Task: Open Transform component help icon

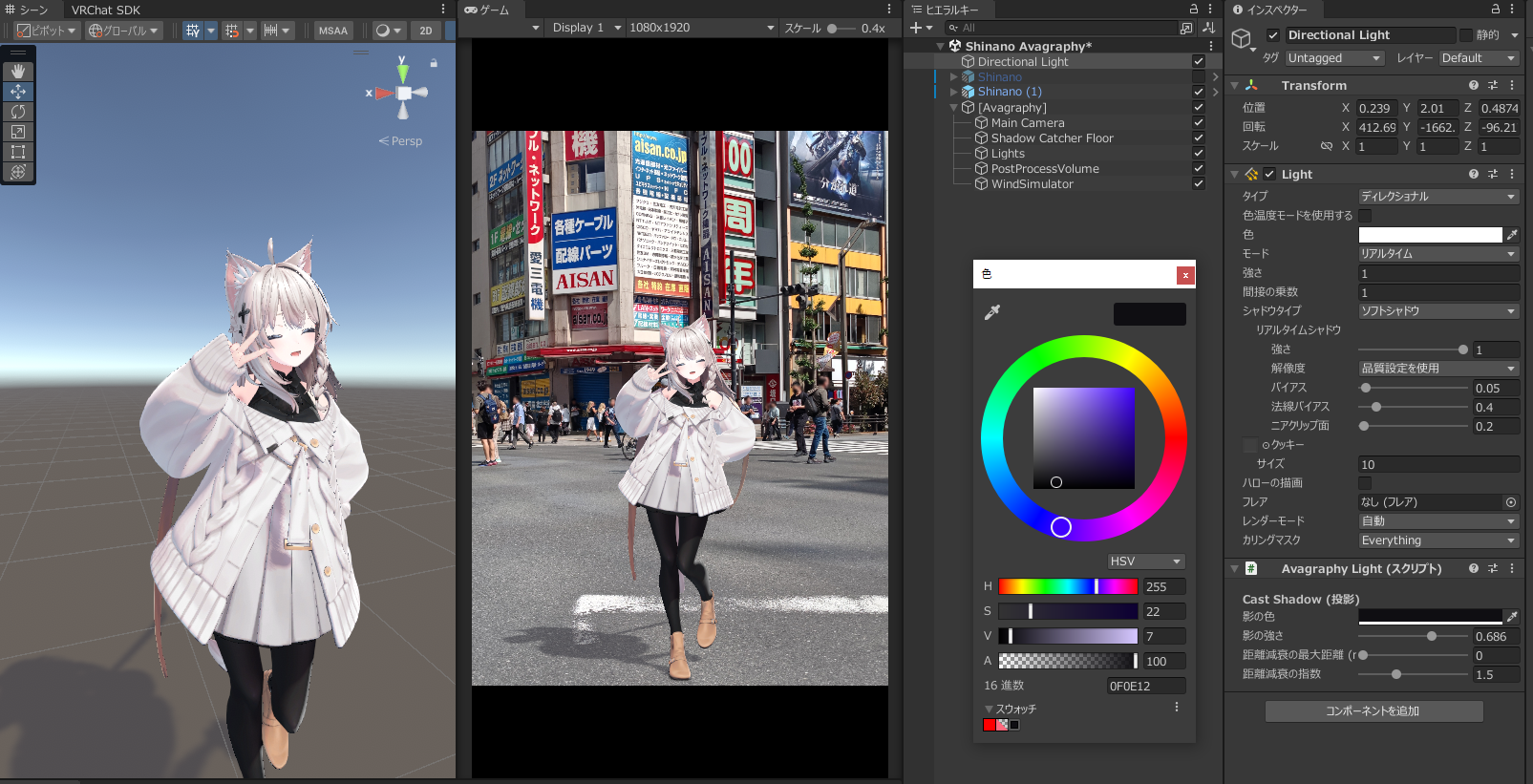Action: [x=1474, y=85]
